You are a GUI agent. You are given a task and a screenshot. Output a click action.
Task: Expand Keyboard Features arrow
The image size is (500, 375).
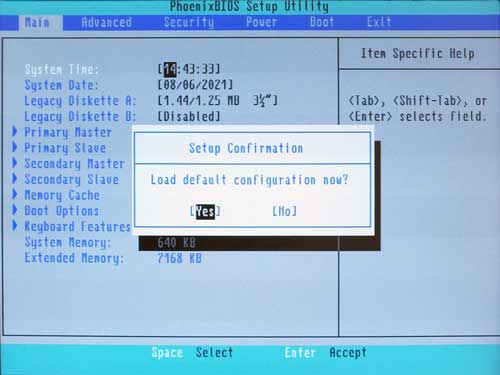(x=15, y=226)
